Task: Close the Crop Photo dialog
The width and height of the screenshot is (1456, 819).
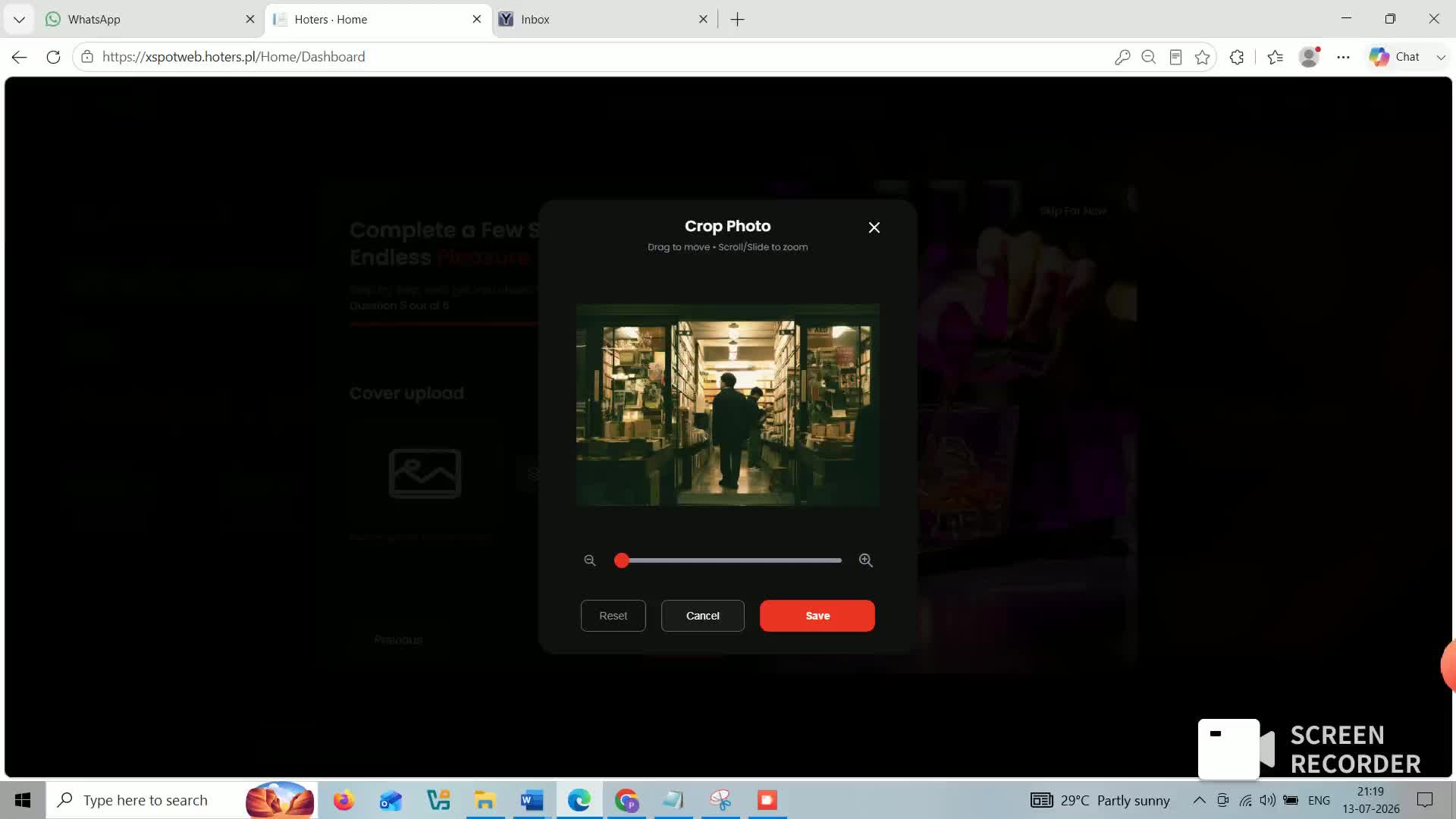Action: point(874,227)
